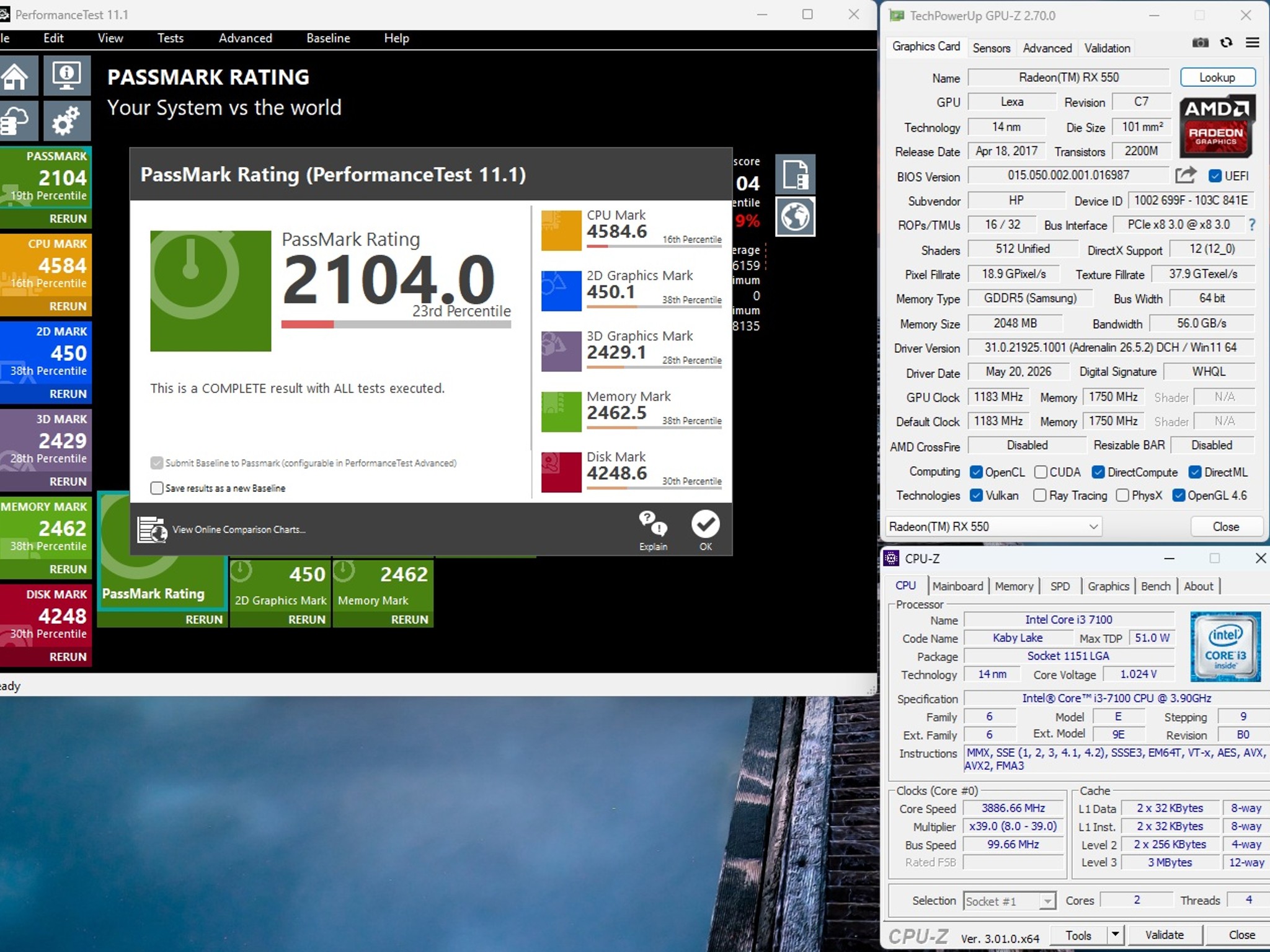Take a GPU-Z screenshot with camera icon
Screen dimensions: 1270x952
[x=1201, y=43]
